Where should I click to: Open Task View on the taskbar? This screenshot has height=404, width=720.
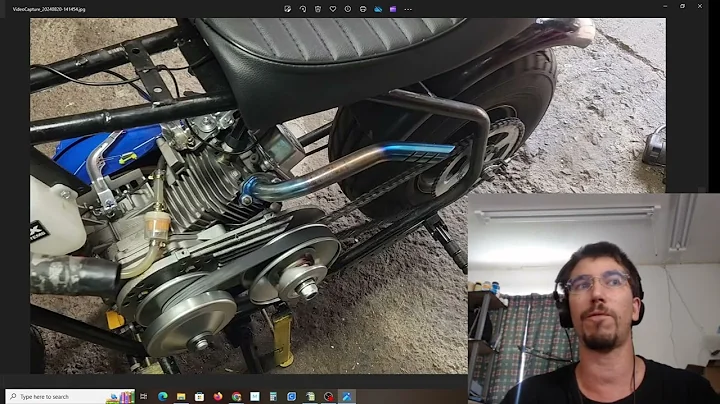point(144,396)
